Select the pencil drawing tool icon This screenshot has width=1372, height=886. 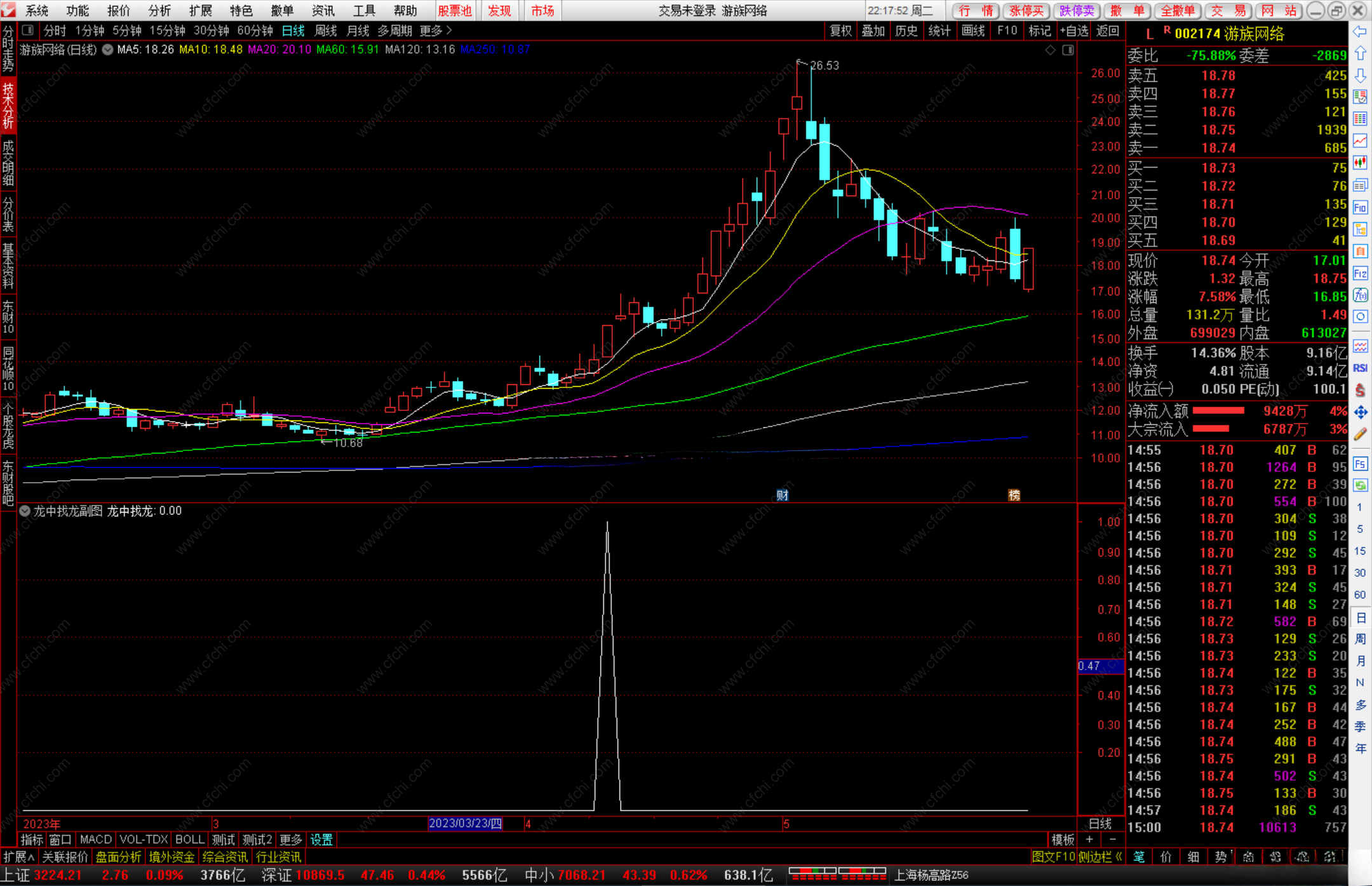tap(1360, 434)
